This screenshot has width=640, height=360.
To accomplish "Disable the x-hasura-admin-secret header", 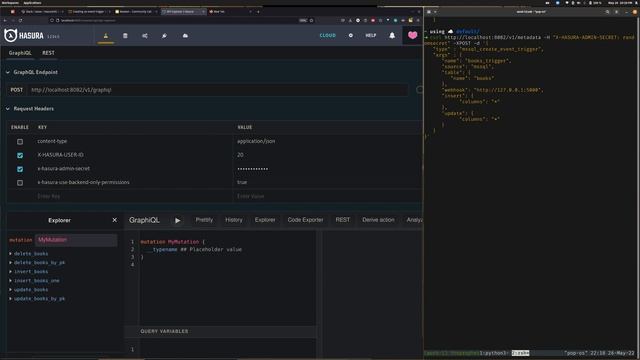I will (20, 169).
